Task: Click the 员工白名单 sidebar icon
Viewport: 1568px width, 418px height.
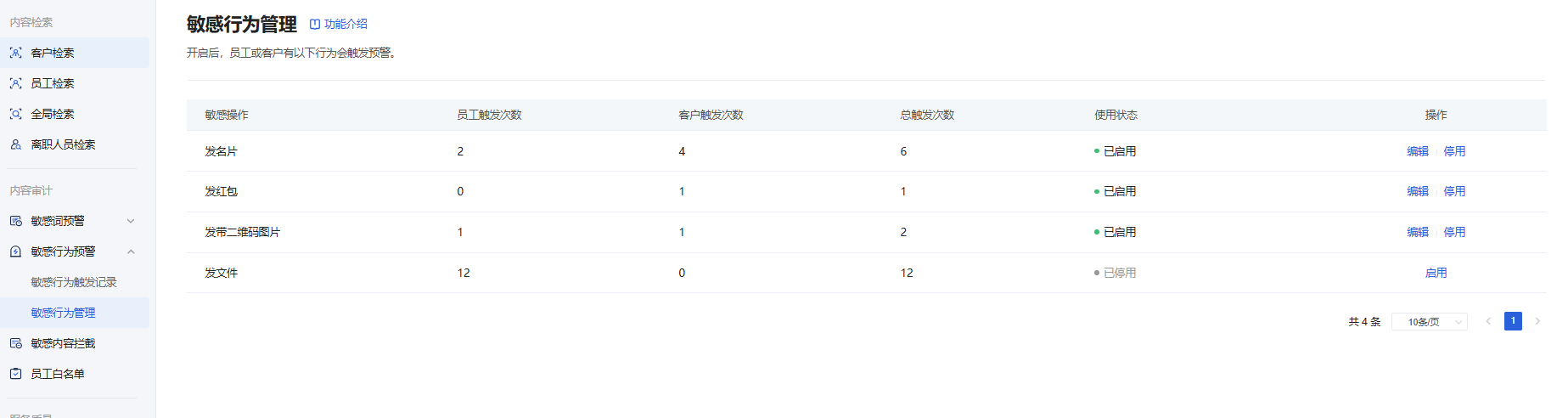Action: pyautogui.click(x=15, y=374)
